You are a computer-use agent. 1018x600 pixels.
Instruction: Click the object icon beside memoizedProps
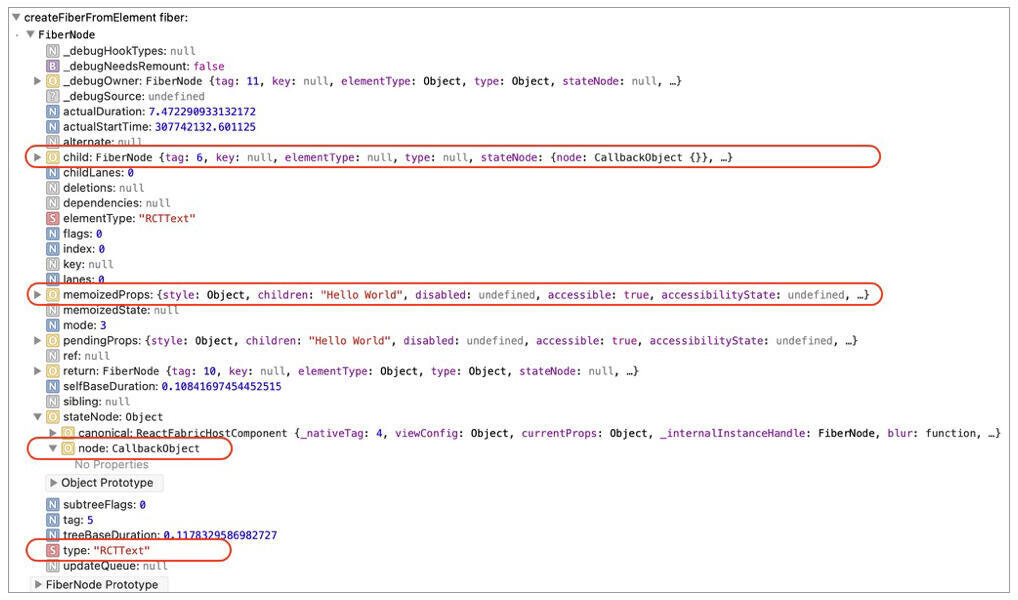pyautogui.click(x=53, y=295)
